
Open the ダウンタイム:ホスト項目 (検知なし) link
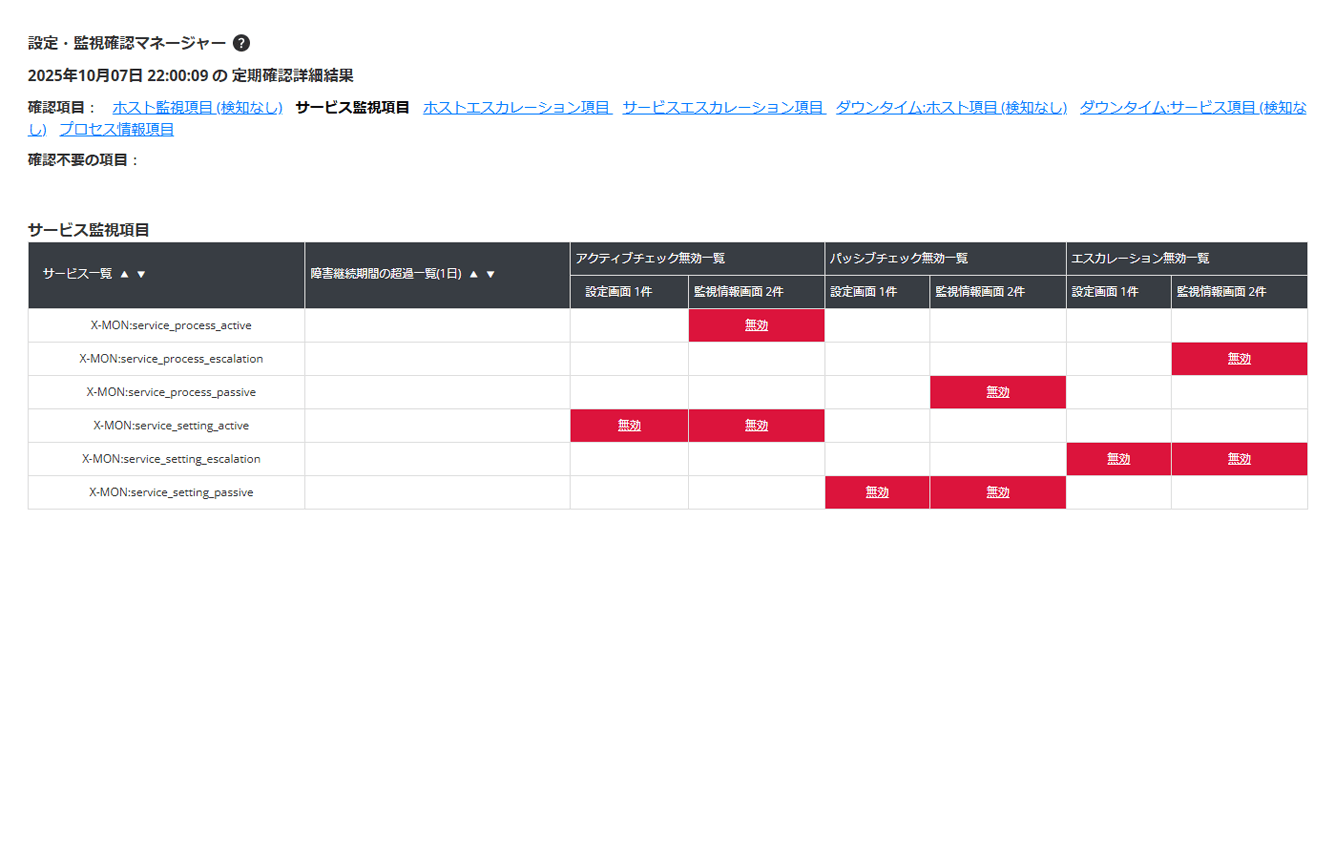pos(949,107)
